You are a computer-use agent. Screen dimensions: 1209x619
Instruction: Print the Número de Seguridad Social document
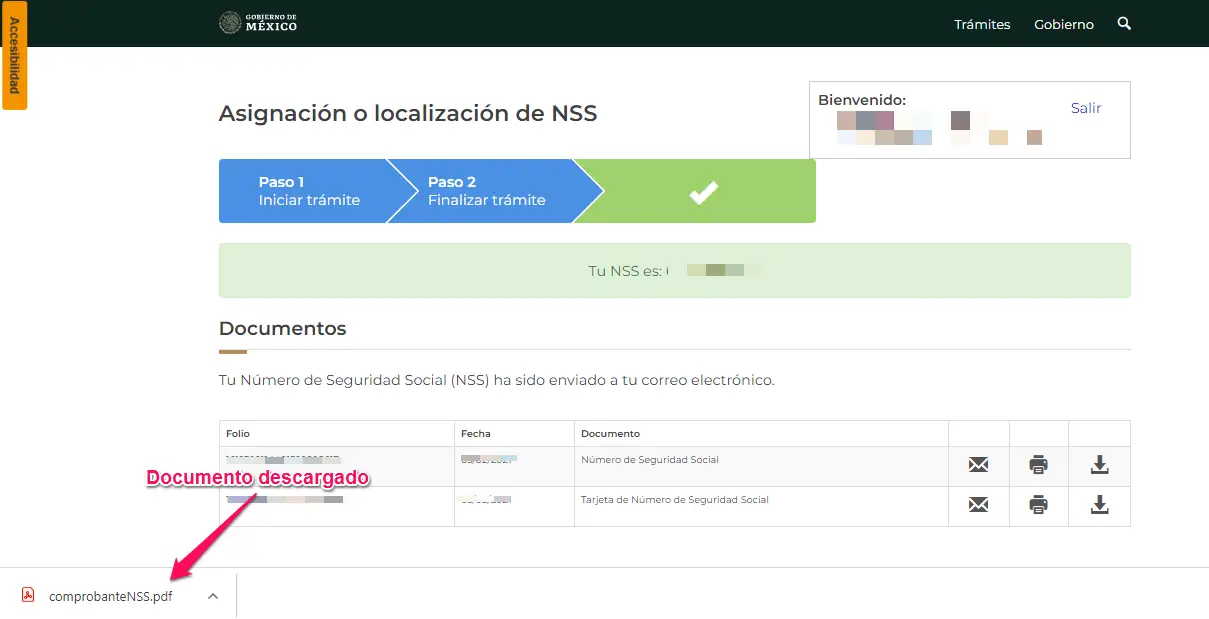1038,465
